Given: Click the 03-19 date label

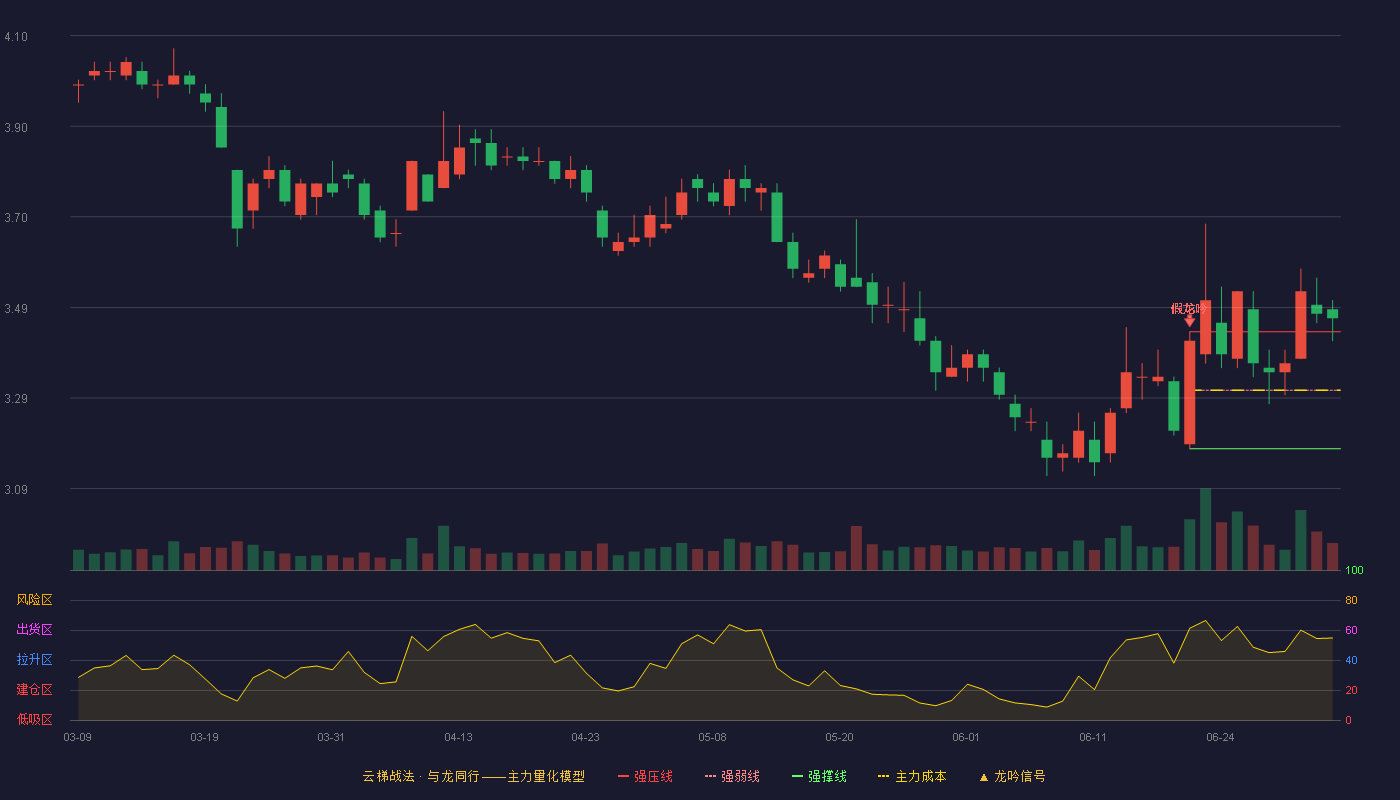Looking at the screenshot, I should point(204,737).
